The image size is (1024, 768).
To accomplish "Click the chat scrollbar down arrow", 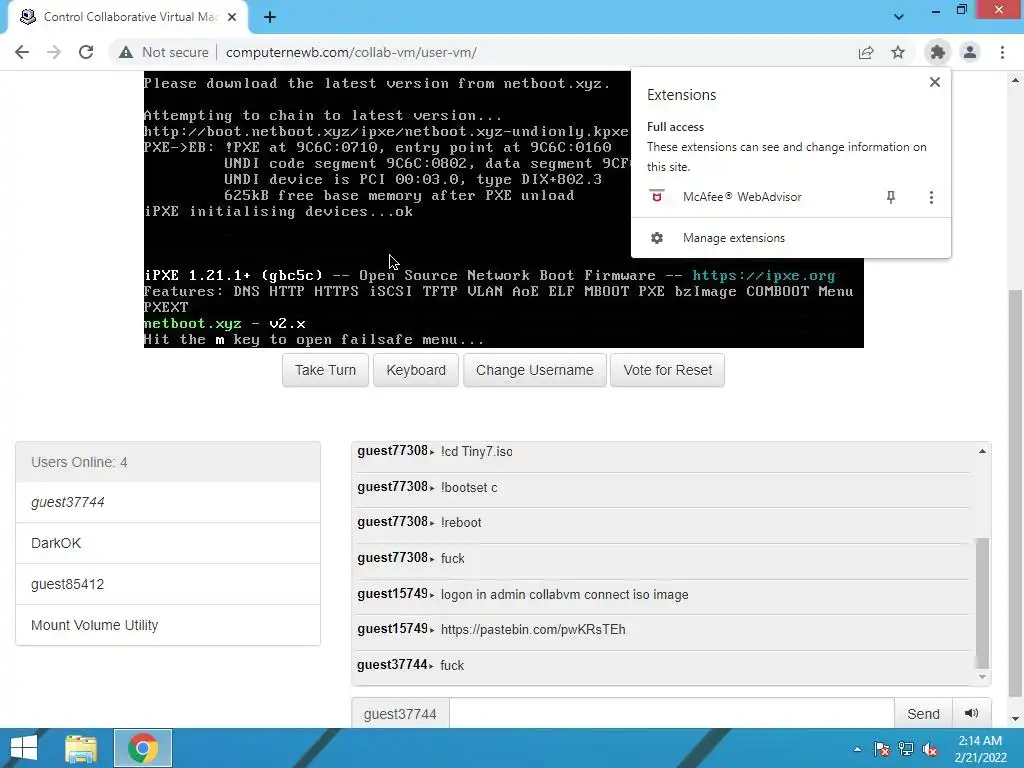I will pyautogui.click(x=982, y=677).
